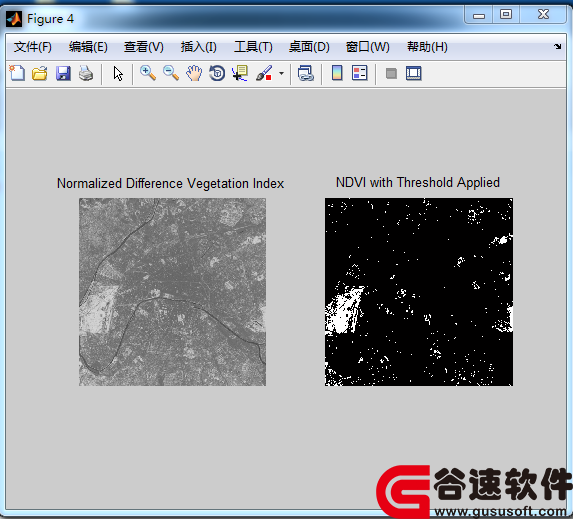This screenshot has width=573, height=519.
Task: Select the Edit Plot arrow tool
Action: pyautogui.click(x=118, y=73)
